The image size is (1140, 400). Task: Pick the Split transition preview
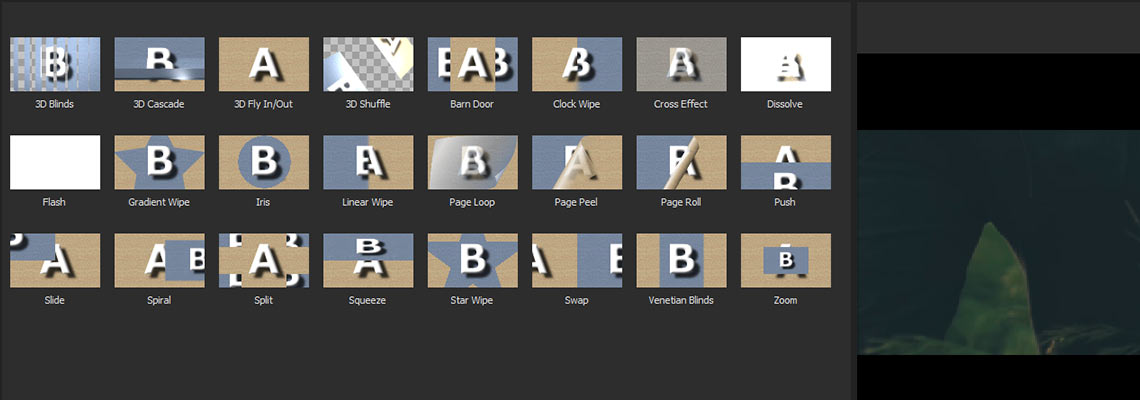(264, 260)
